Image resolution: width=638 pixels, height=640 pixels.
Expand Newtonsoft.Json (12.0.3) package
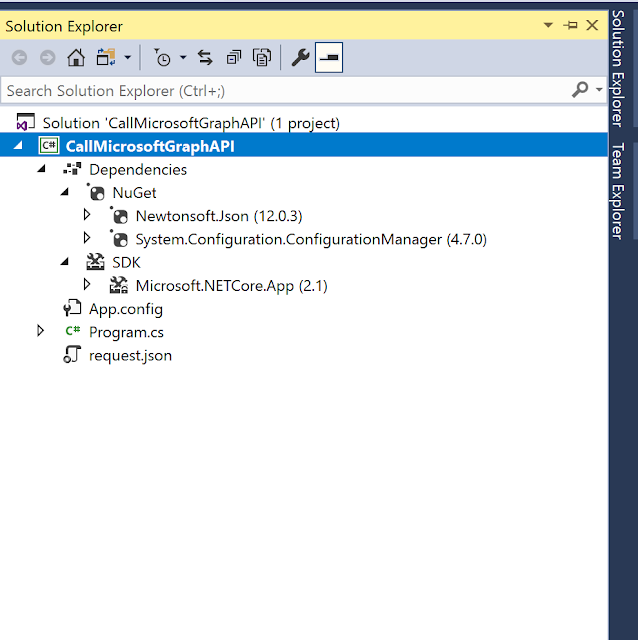coord(87,215)
